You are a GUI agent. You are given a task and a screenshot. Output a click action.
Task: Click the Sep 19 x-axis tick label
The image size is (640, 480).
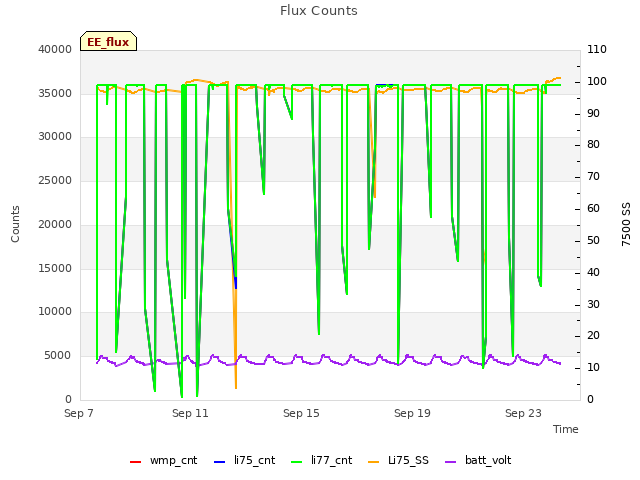point(412,413)
